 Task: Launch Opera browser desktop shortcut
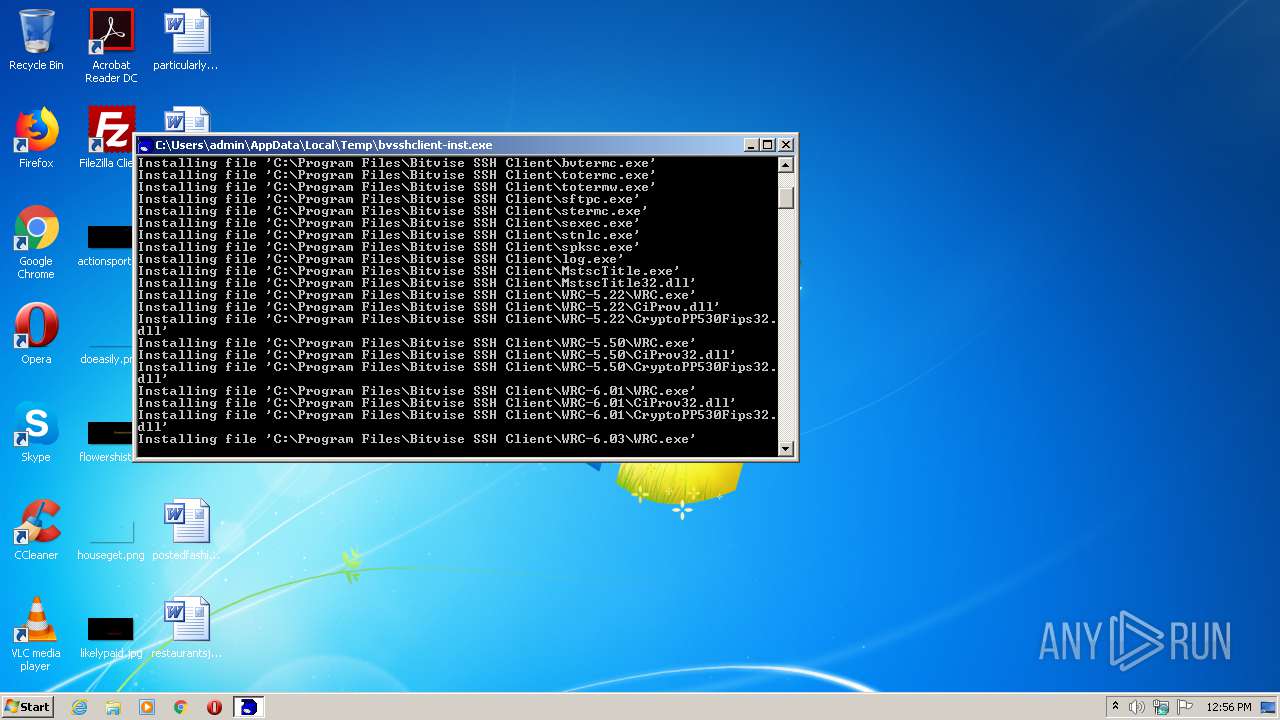click(x=36, y=334)
